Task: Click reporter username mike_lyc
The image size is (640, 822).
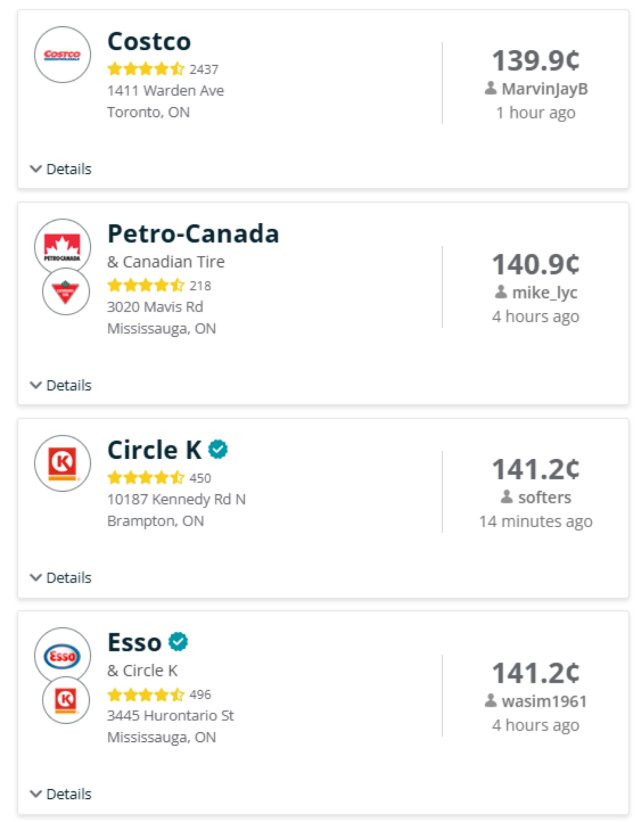Action: click(x=544, y=293)
